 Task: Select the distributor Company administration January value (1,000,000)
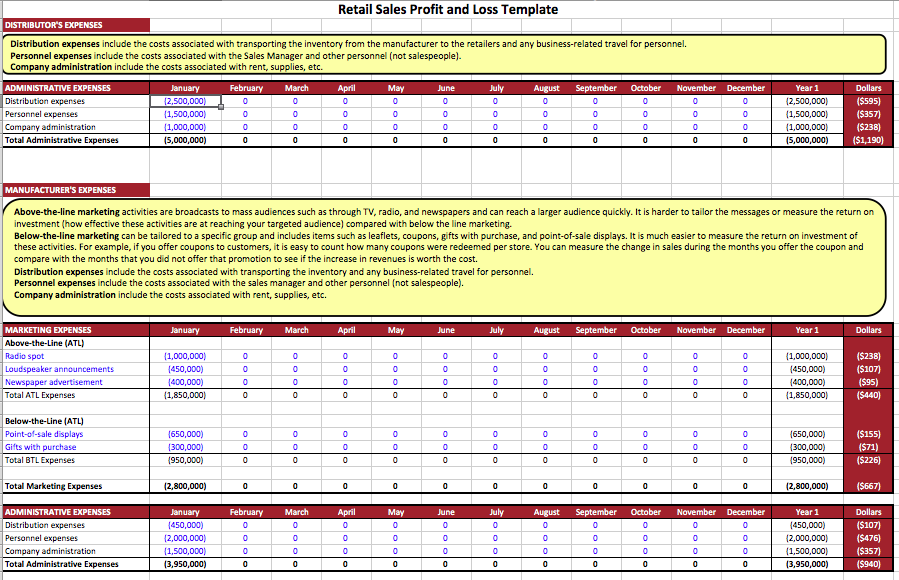coord(185,127)
